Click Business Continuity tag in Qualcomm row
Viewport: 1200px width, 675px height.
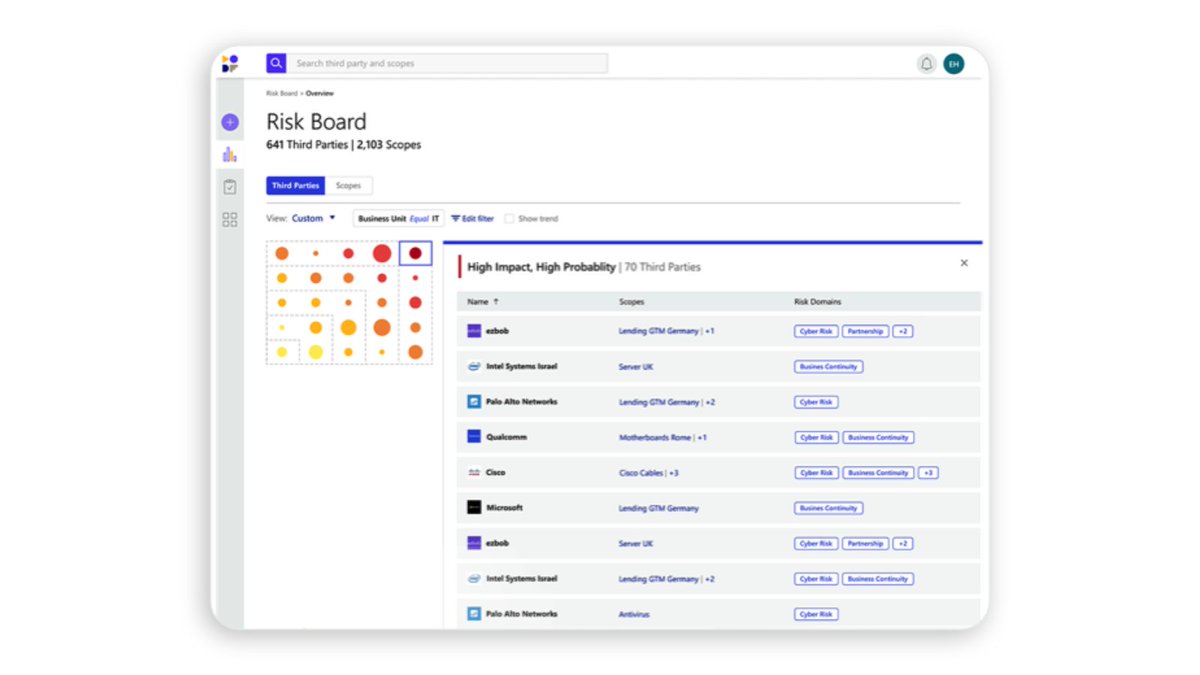point(878,437)
